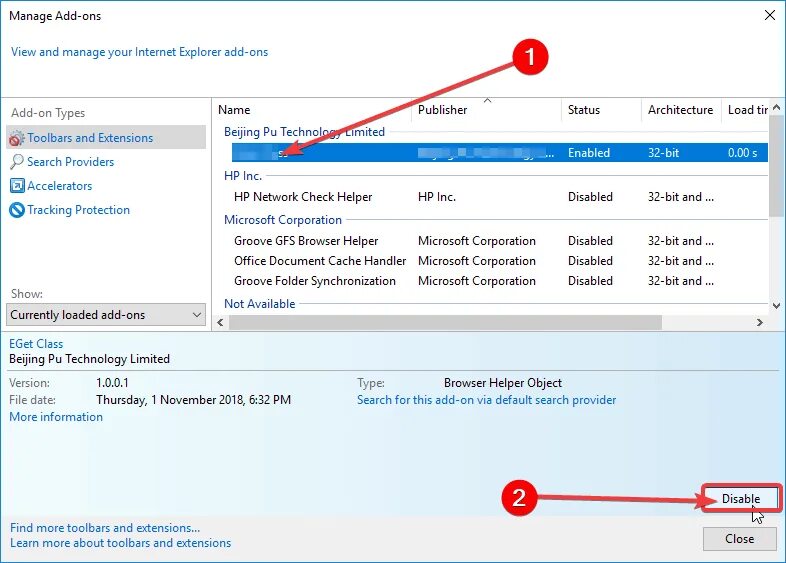The height and width of the screenshot is (563, 786).
Task: Click the Accelerators arrow icon
Action: 17,185
